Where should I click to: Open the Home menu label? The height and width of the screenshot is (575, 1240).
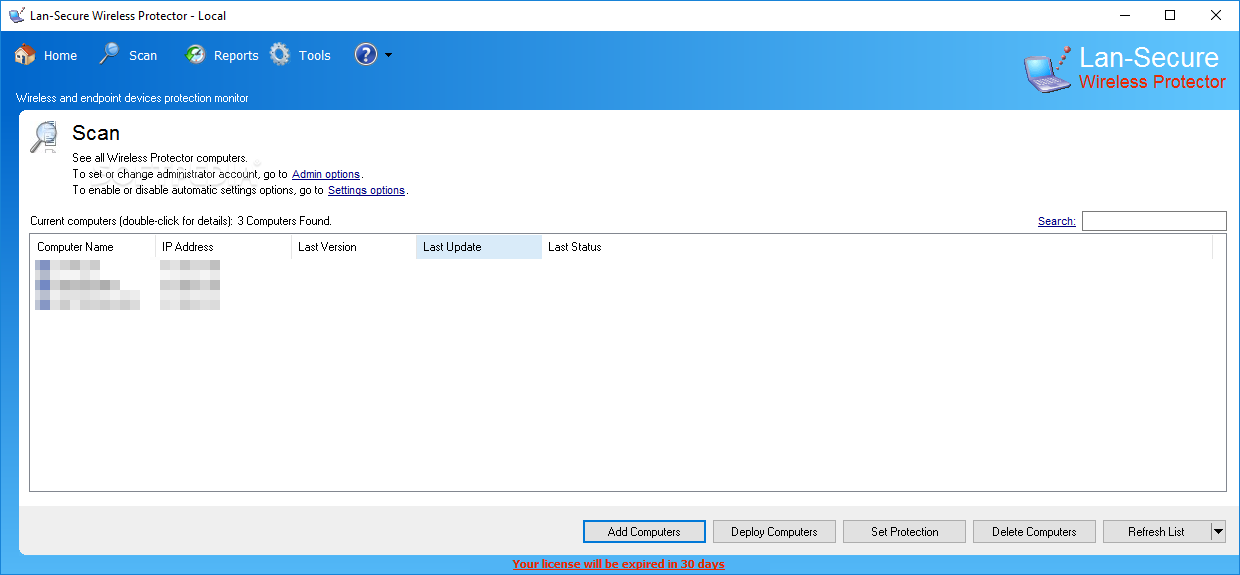point(60,56)
